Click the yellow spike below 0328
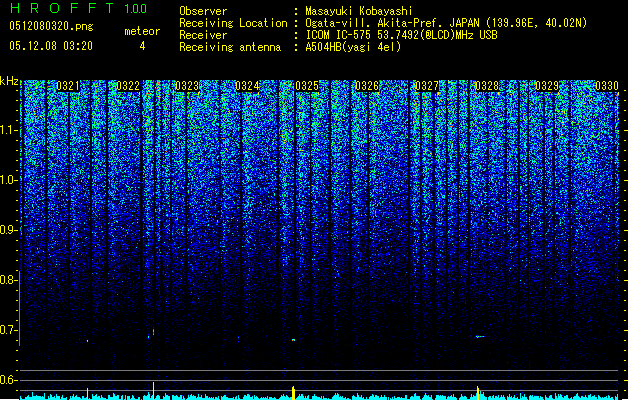Screen dimensions: 629x400 click(x=478, y=392)
